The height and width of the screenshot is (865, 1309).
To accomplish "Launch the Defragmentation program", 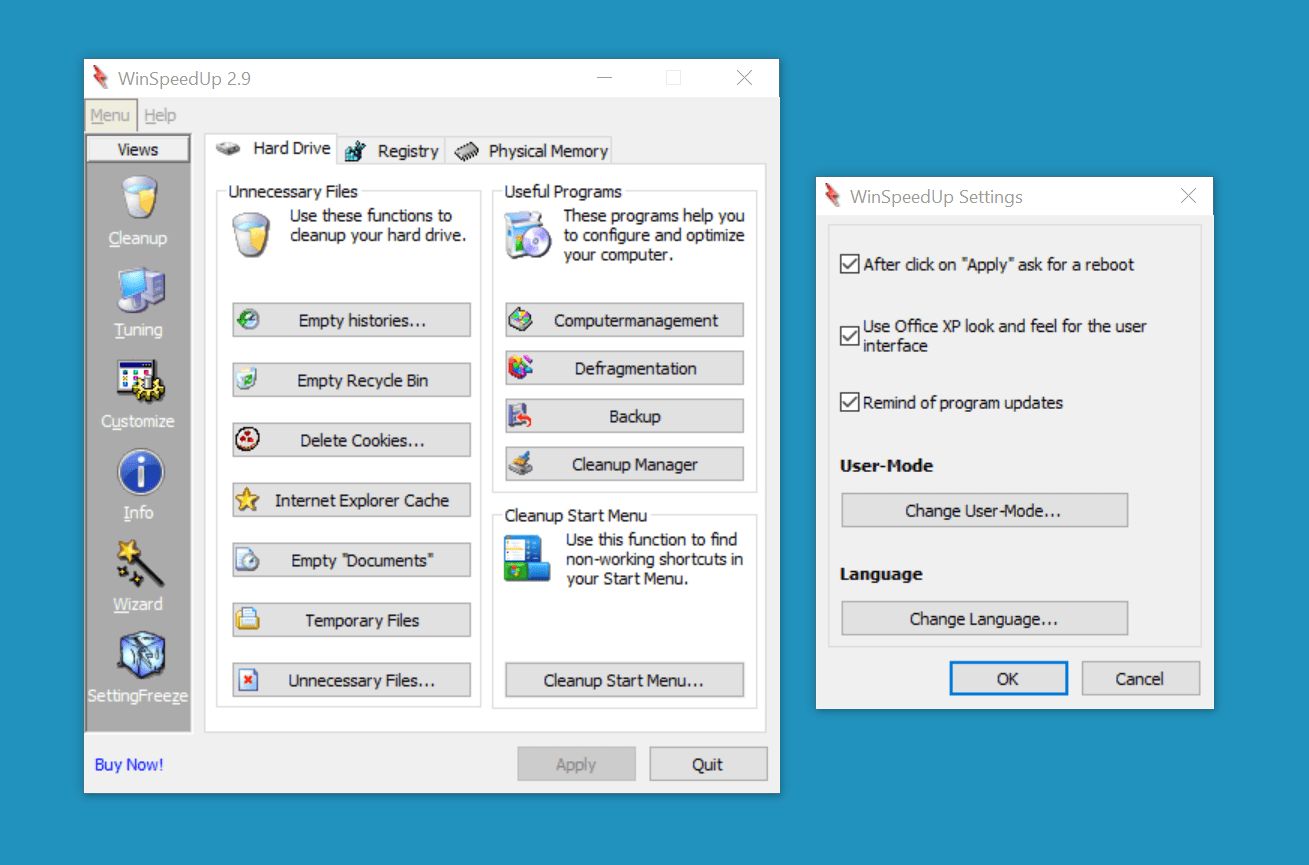I will pyautogui.click(x=625, y=368).
